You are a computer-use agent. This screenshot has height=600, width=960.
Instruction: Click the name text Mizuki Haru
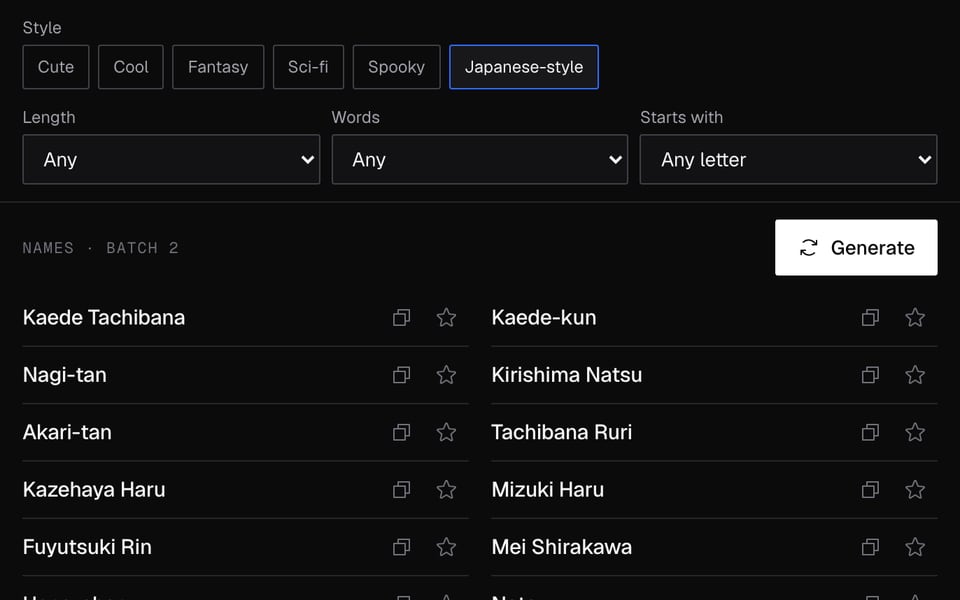coord(547,489)
